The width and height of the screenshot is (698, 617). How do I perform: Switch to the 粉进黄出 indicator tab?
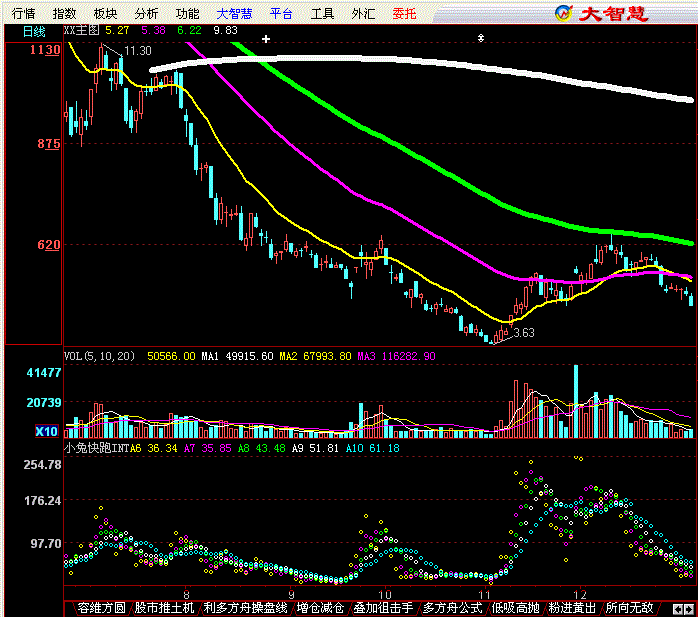coord(572,608)
